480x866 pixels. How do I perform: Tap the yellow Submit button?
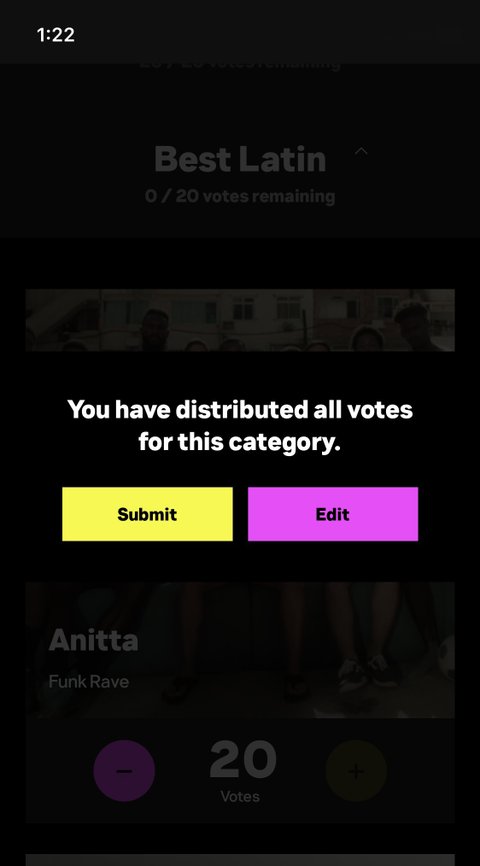tap(147, 514)
